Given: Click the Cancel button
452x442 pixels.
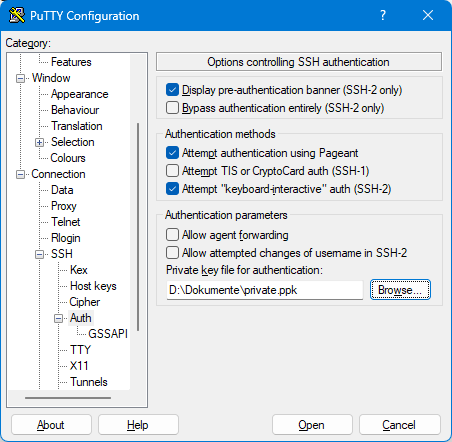Looking at the screenshot, I should 399,425.
